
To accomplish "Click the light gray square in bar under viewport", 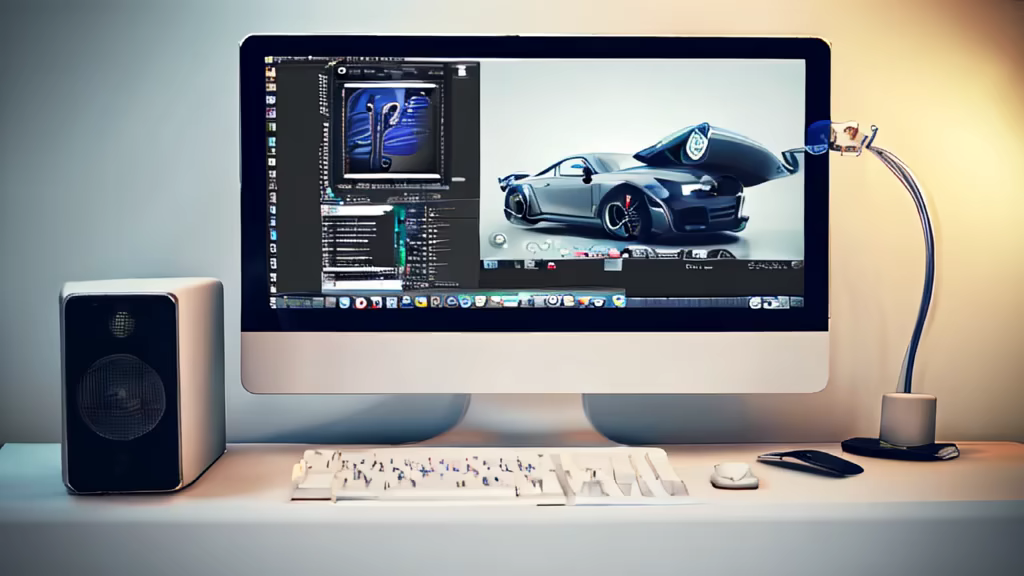I will 611,265.
